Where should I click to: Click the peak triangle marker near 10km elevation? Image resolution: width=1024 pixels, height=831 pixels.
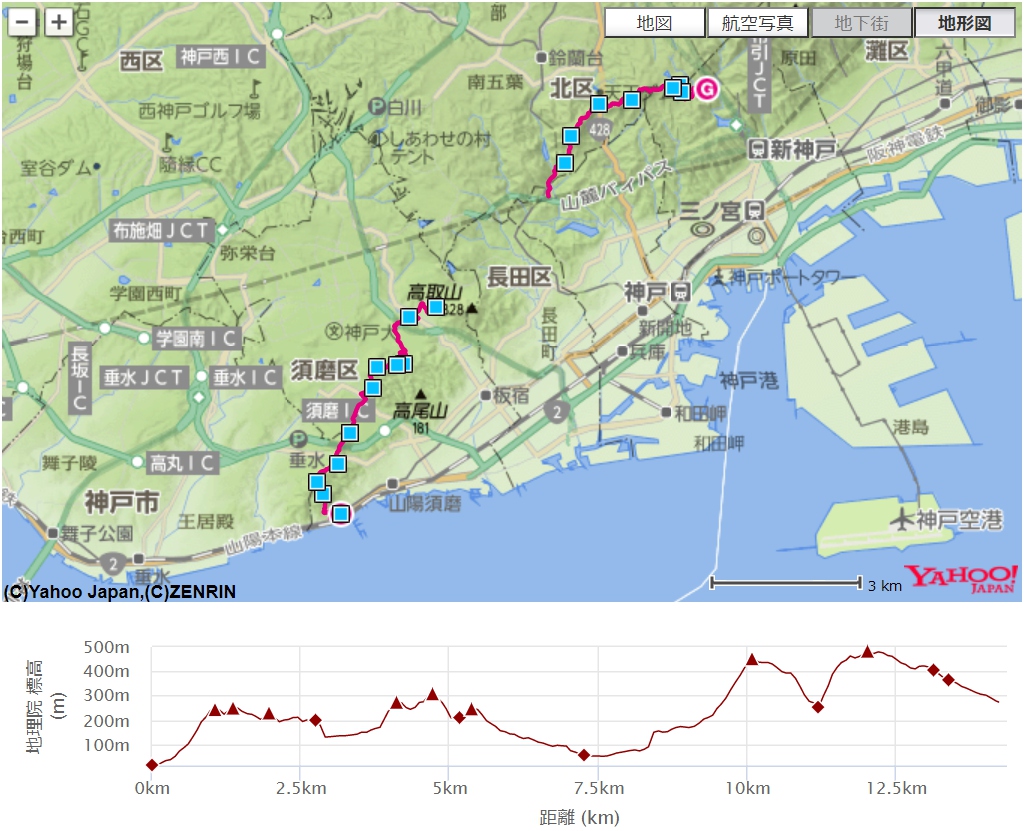pyautogui.click(x=750, y=659)
